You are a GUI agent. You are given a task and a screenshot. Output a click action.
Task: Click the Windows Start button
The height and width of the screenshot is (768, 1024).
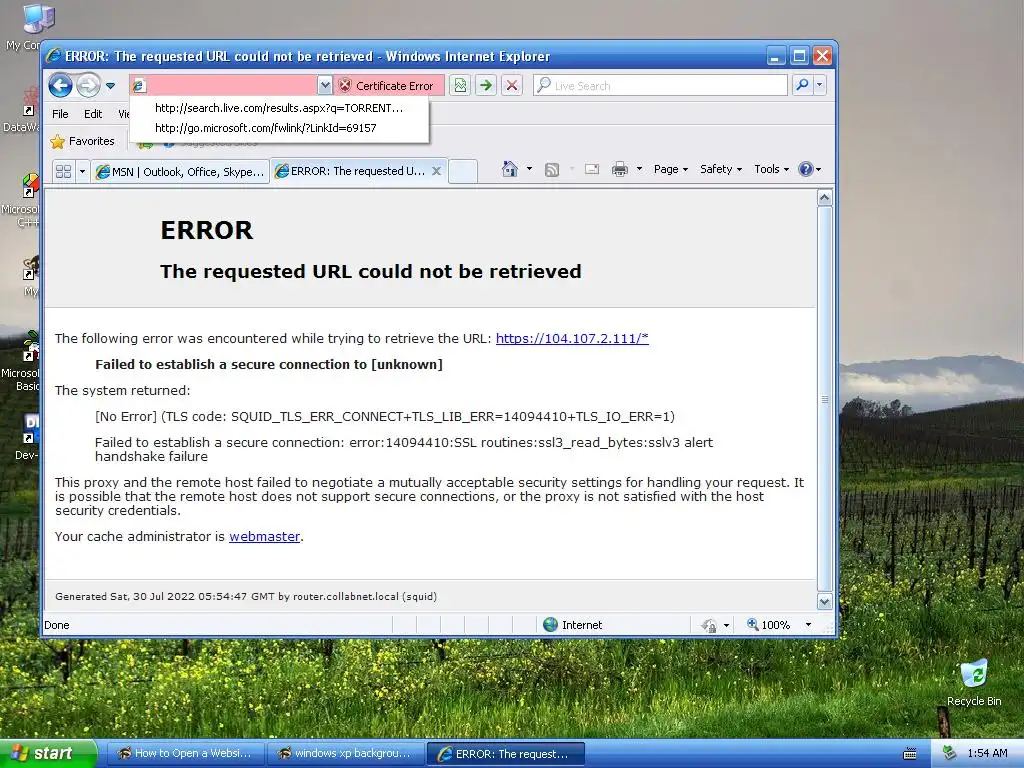(48, 754)
